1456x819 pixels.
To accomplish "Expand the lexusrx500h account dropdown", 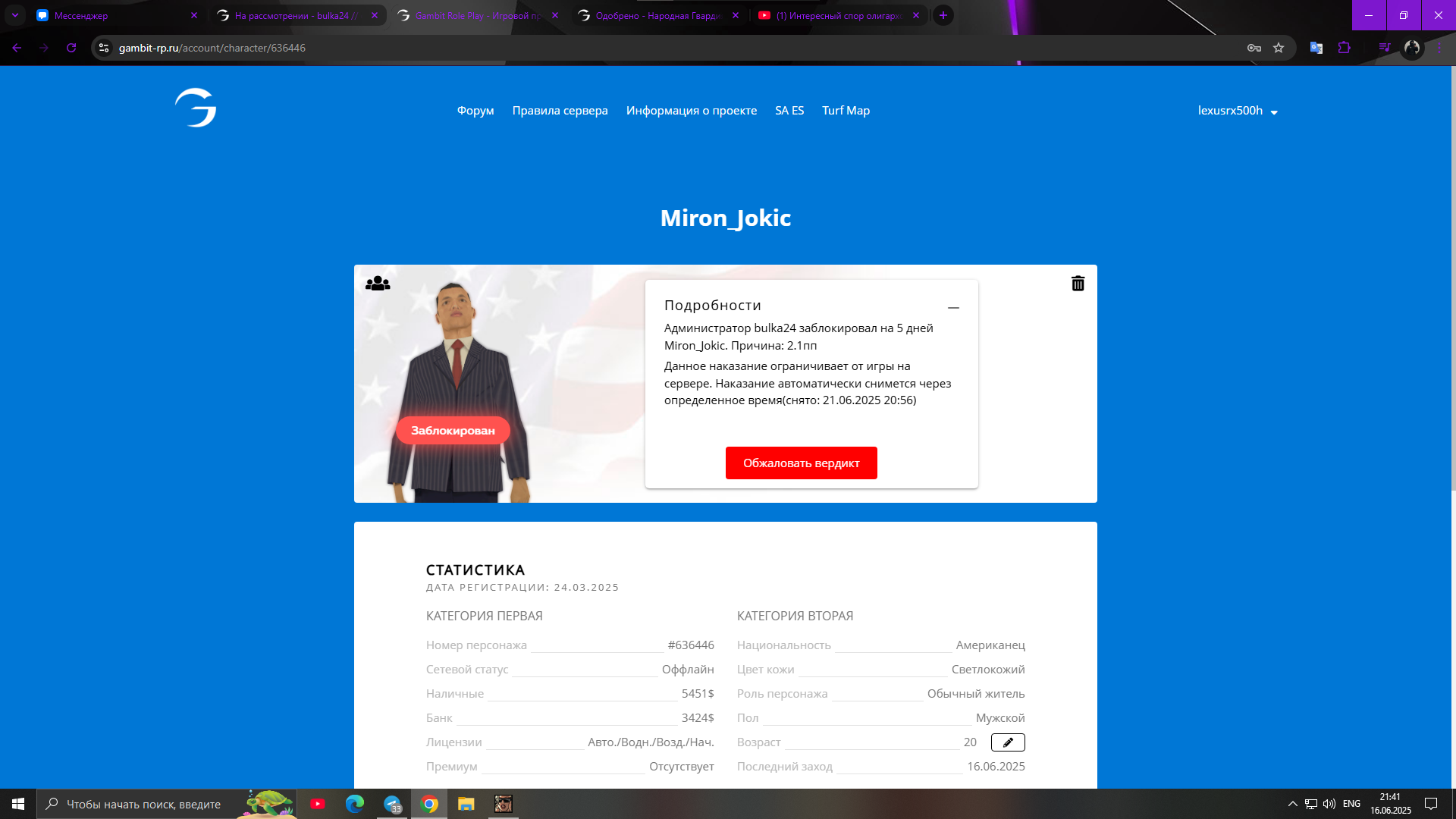I will pos(1238,111).
